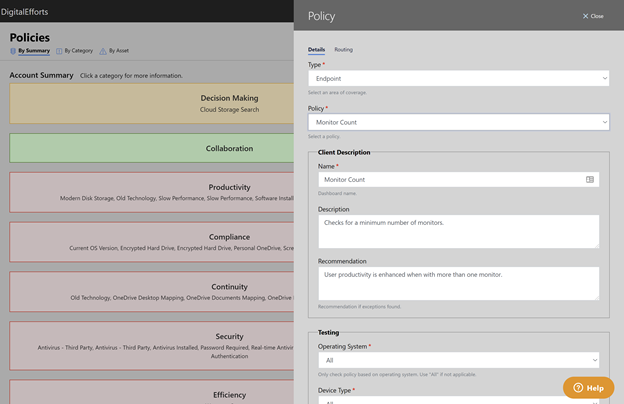Close the Policy panel
The image size is (624, 404).
coord(593,16)
